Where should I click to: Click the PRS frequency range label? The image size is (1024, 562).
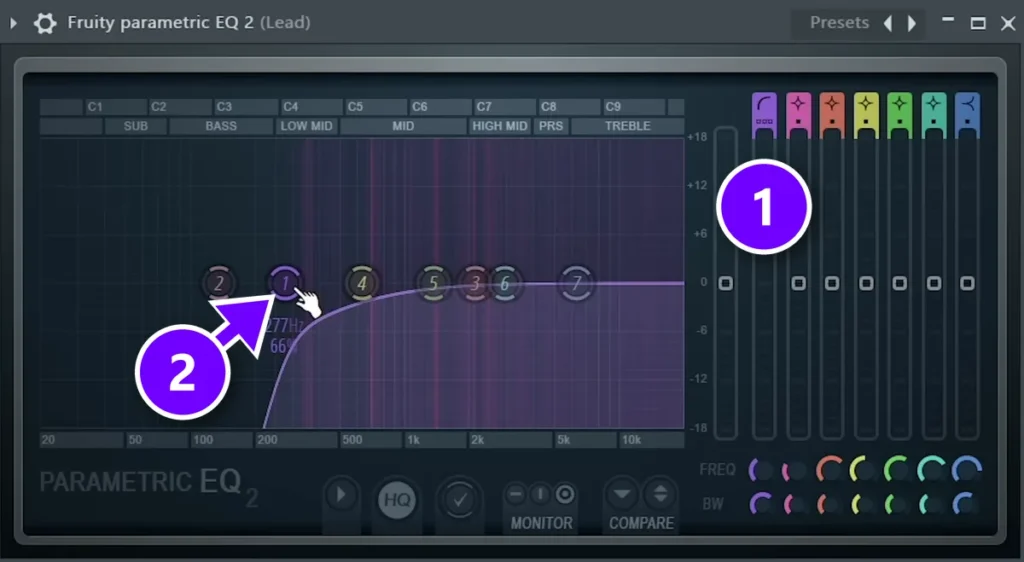pyautogui.click(x=551, y=126)
